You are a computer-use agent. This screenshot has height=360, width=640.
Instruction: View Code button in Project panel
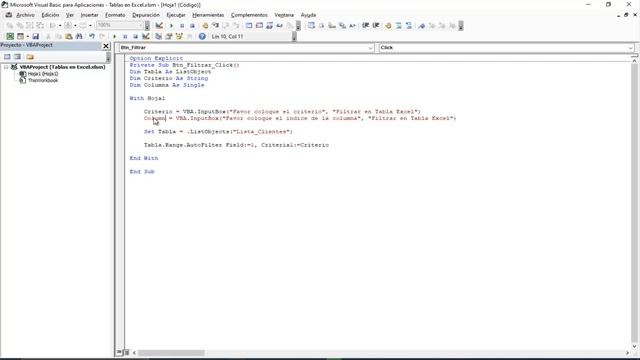(7, 56)
